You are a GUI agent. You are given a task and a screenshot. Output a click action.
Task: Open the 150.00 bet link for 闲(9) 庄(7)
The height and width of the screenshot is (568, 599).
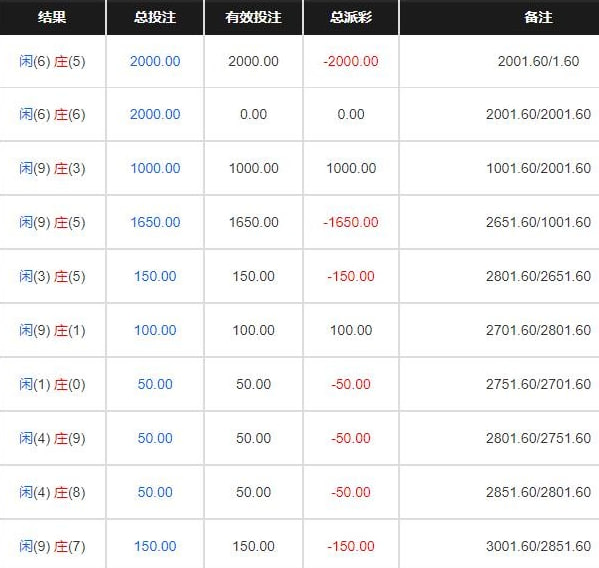click(155, 546)
